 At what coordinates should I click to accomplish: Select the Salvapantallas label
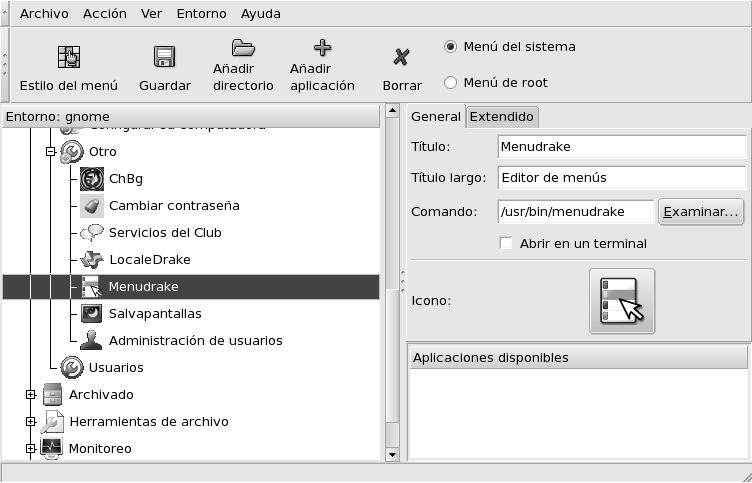point(155,314)
